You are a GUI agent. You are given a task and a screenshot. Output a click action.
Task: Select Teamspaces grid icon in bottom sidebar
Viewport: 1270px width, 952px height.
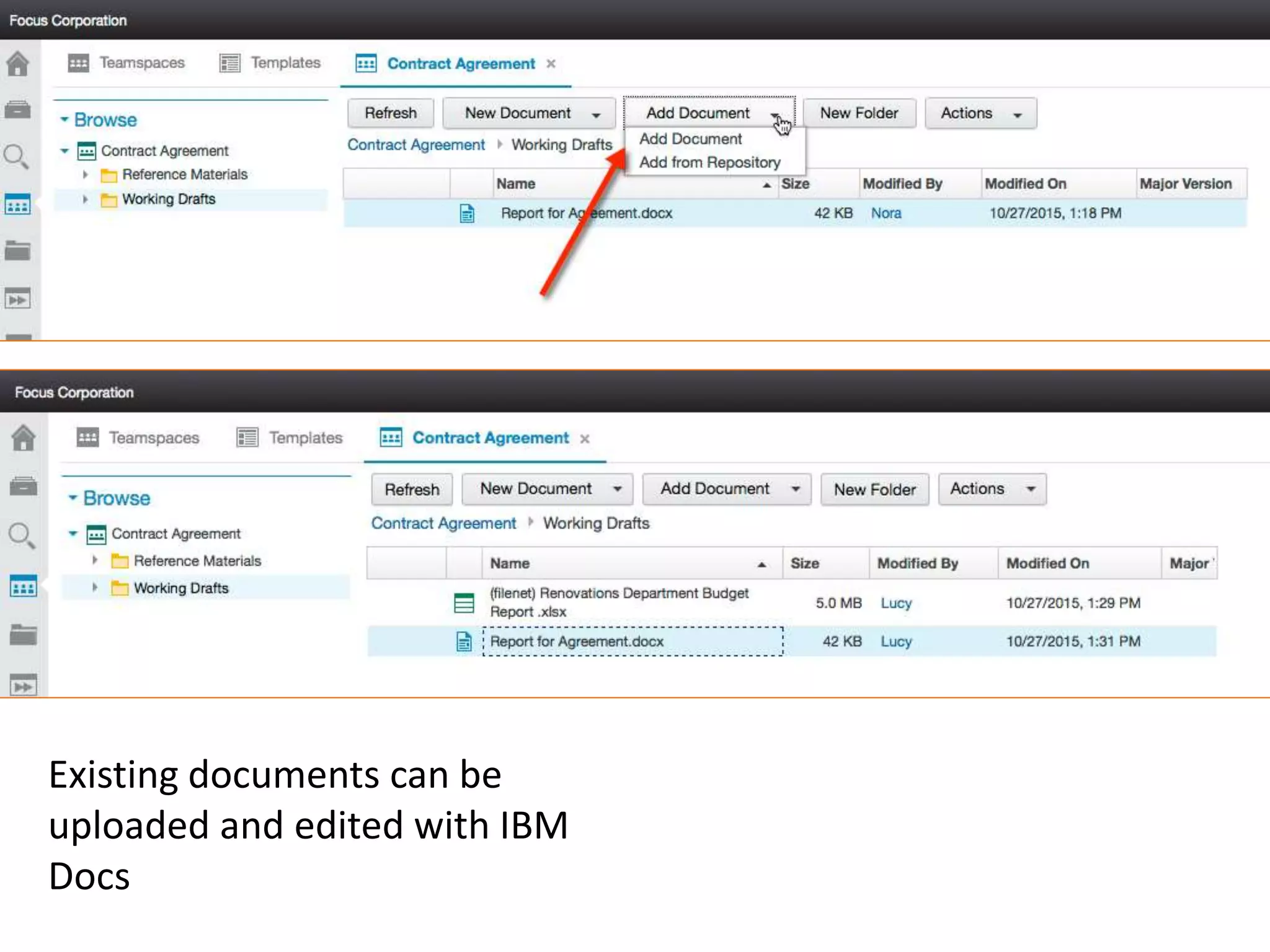pos(24,586)
